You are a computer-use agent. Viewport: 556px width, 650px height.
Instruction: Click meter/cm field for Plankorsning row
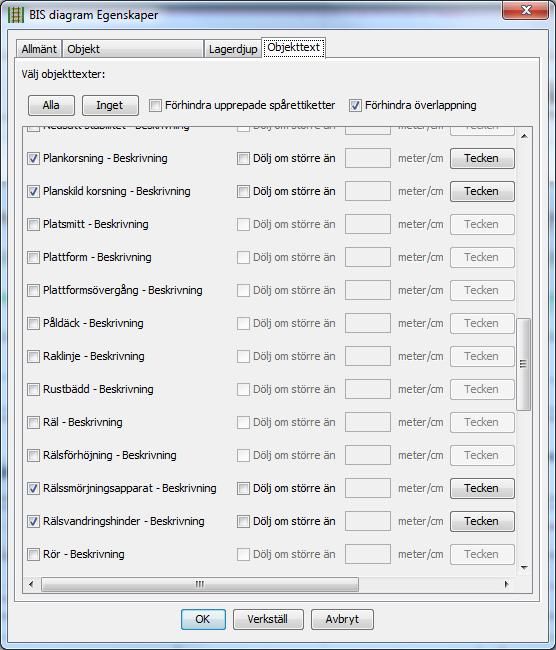[x=368, y=158]
